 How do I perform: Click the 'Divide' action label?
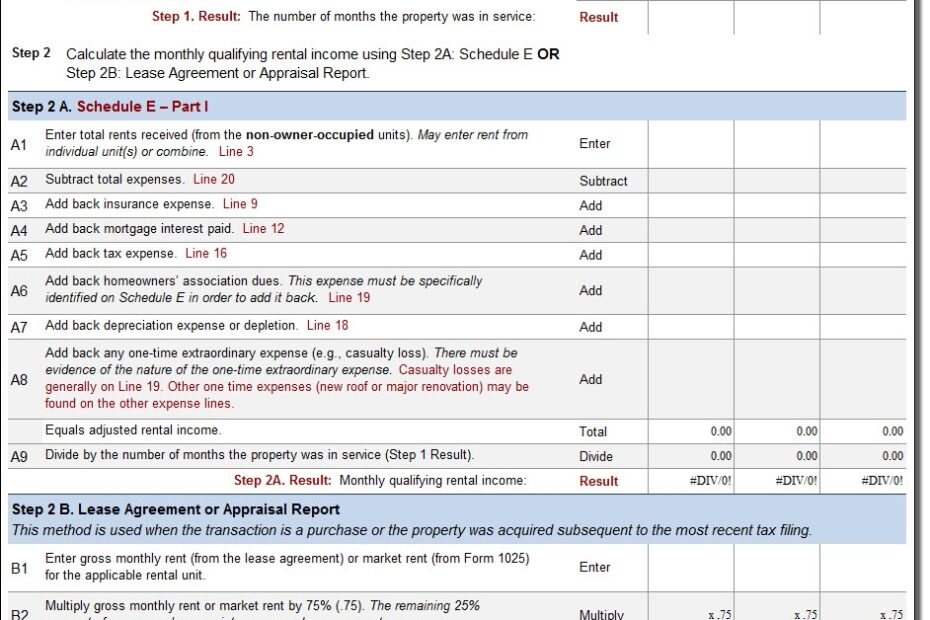coord(596,457)
